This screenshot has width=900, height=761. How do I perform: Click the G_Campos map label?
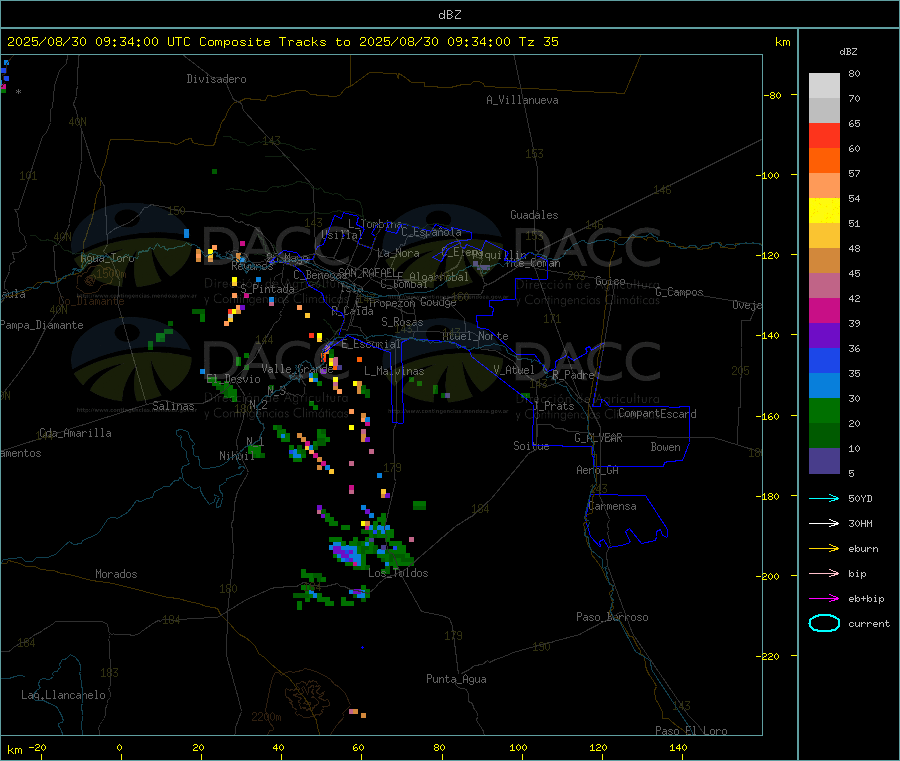coord(680,292)
